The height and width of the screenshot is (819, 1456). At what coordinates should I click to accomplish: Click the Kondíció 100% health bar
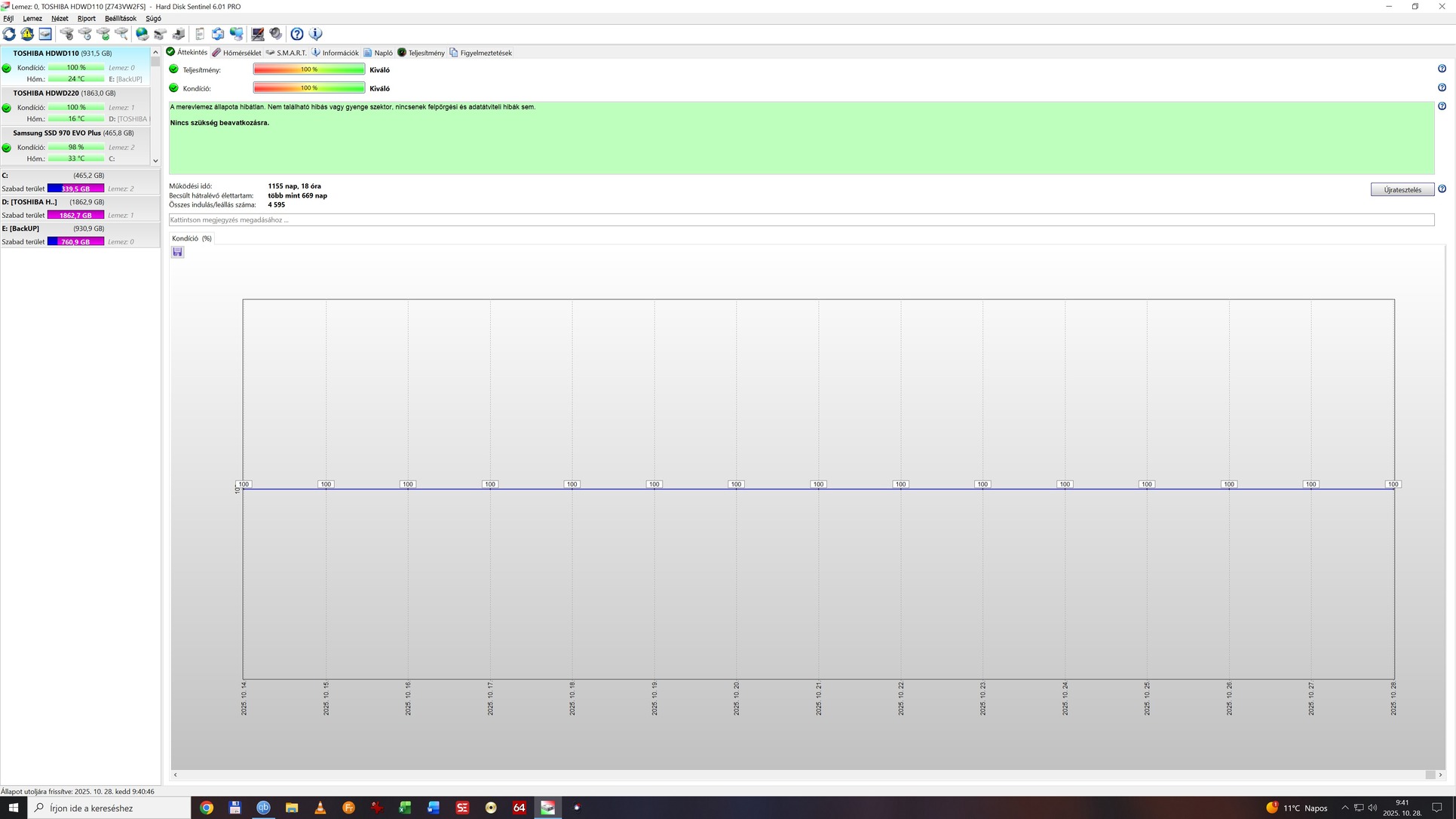pos(309,88)
